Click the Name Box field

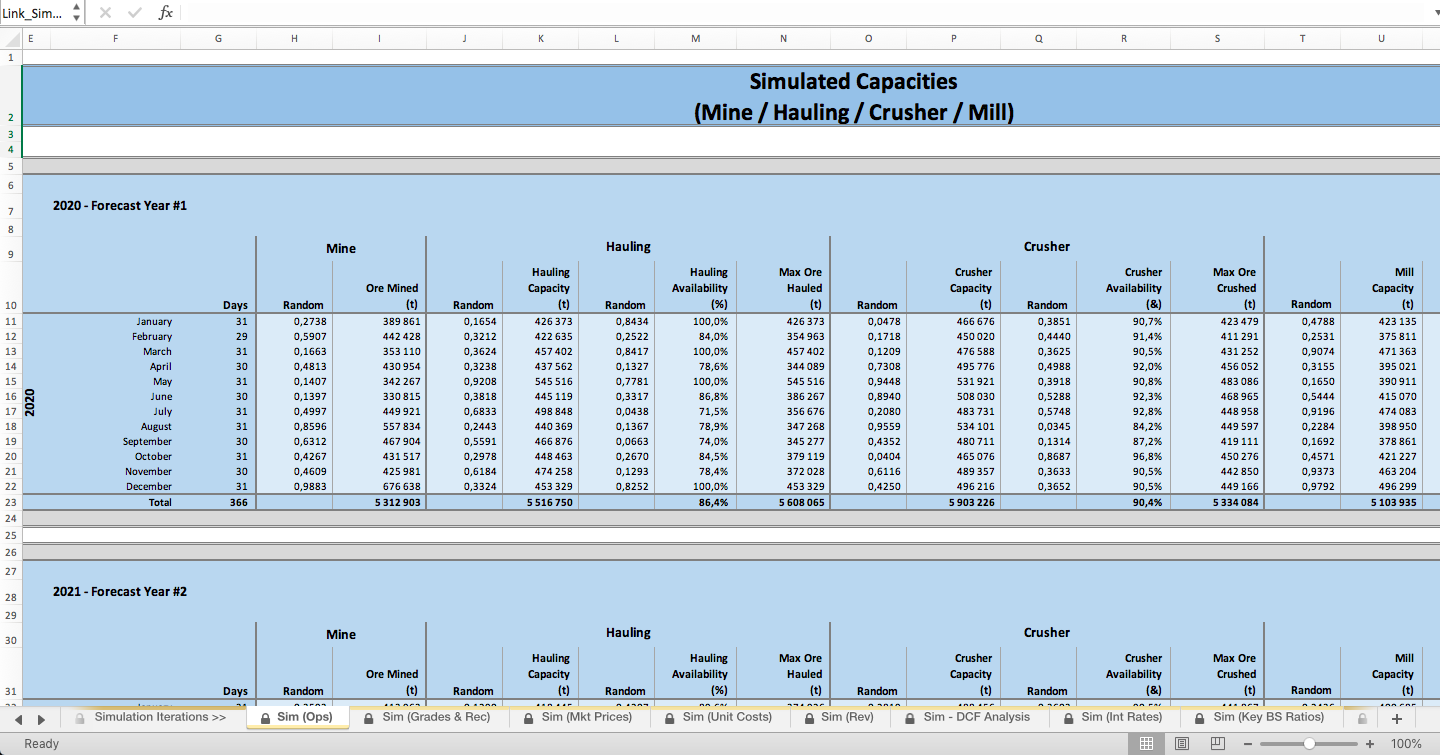click(35, 13)
